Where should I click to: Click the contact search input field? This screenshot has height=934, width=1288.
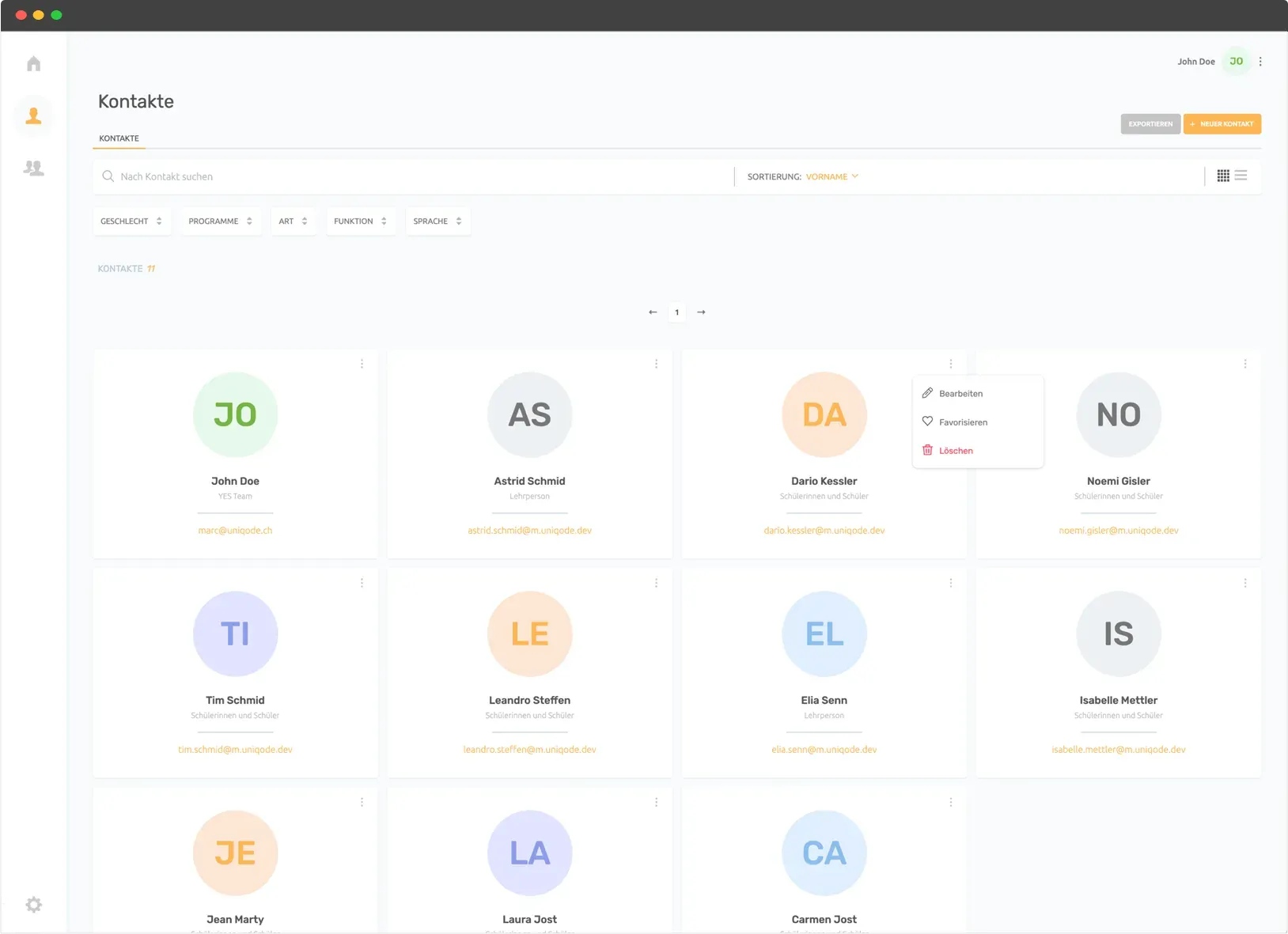[x=411, y=176]
